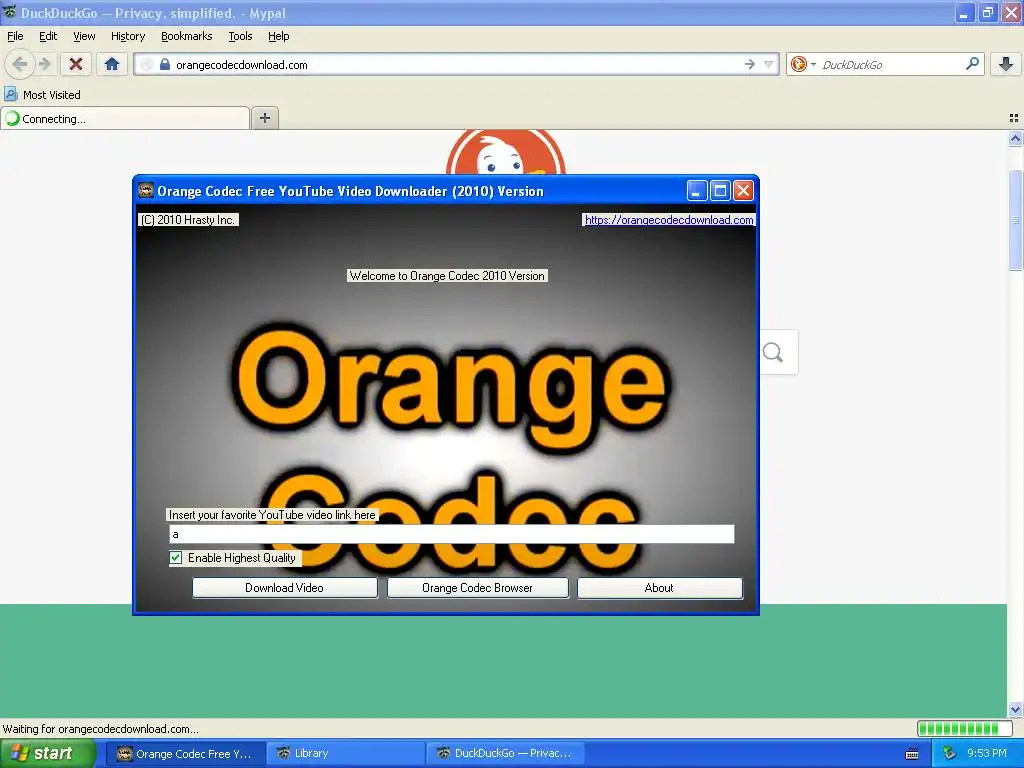
Task: Click the network tray icon near clock
Action: (x=950, y=754)
